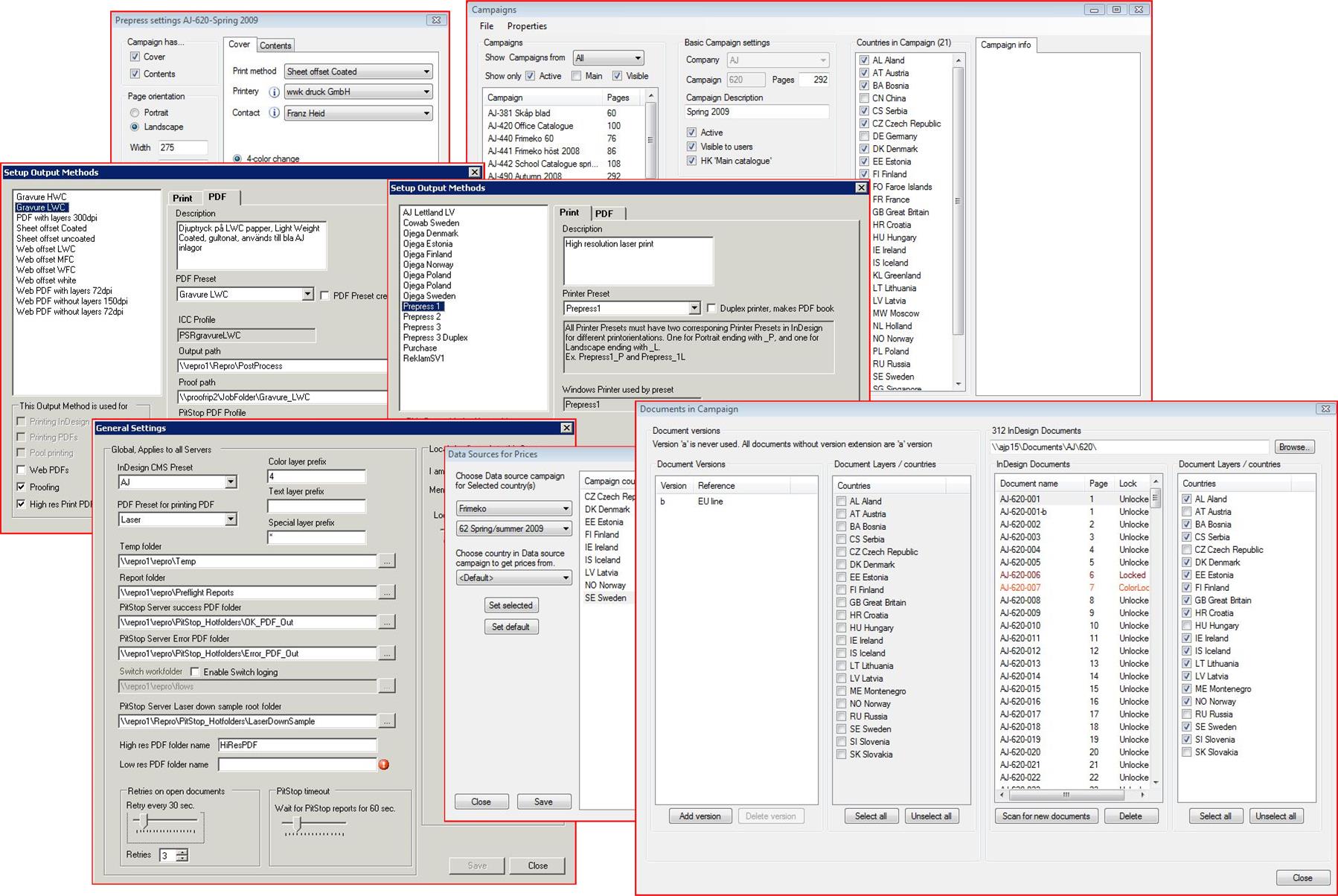Toggle the Enable Switch loging checkbox

coord(195,672)
